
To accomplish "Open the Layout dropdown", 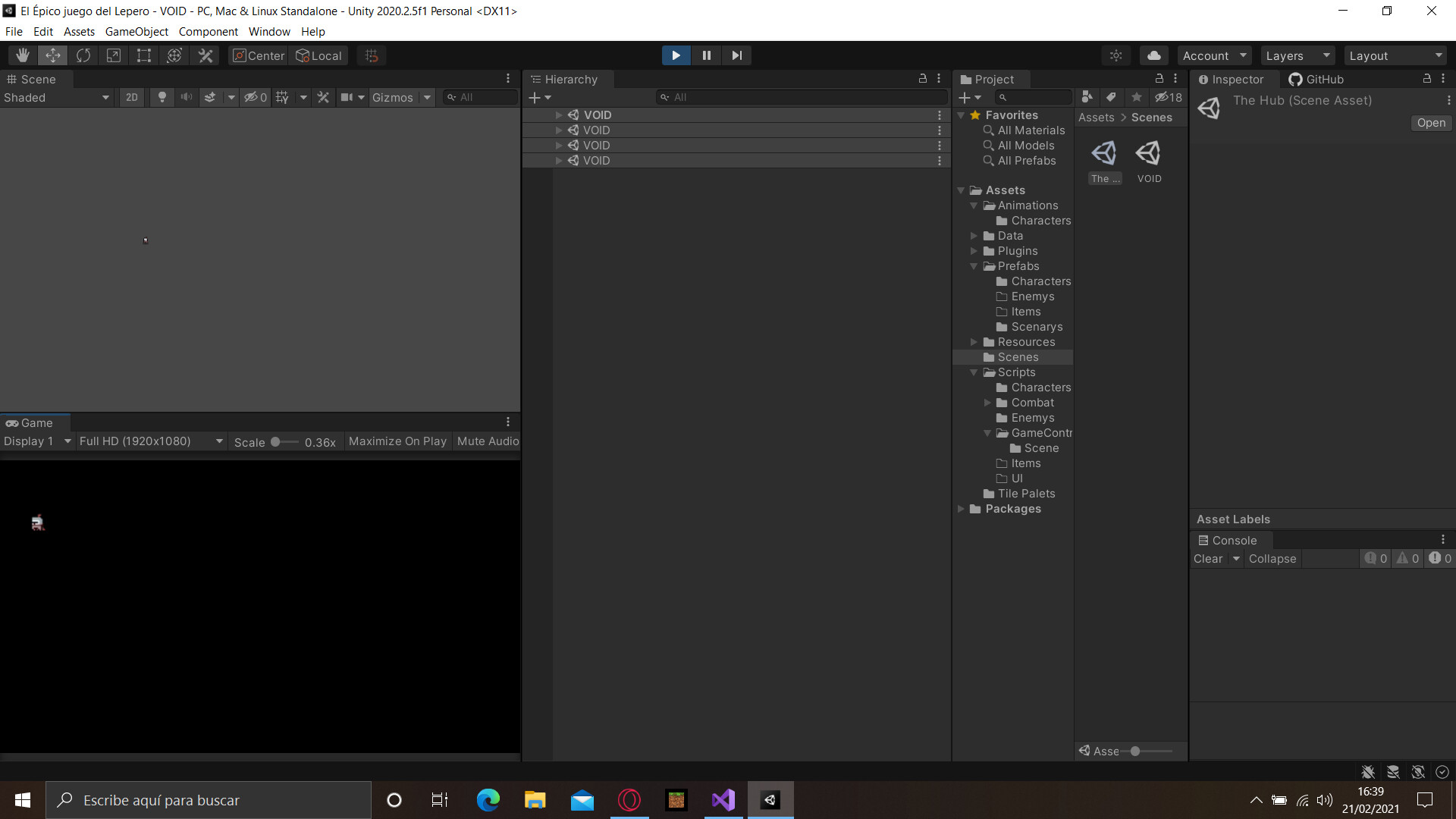I will [1395, 55].
